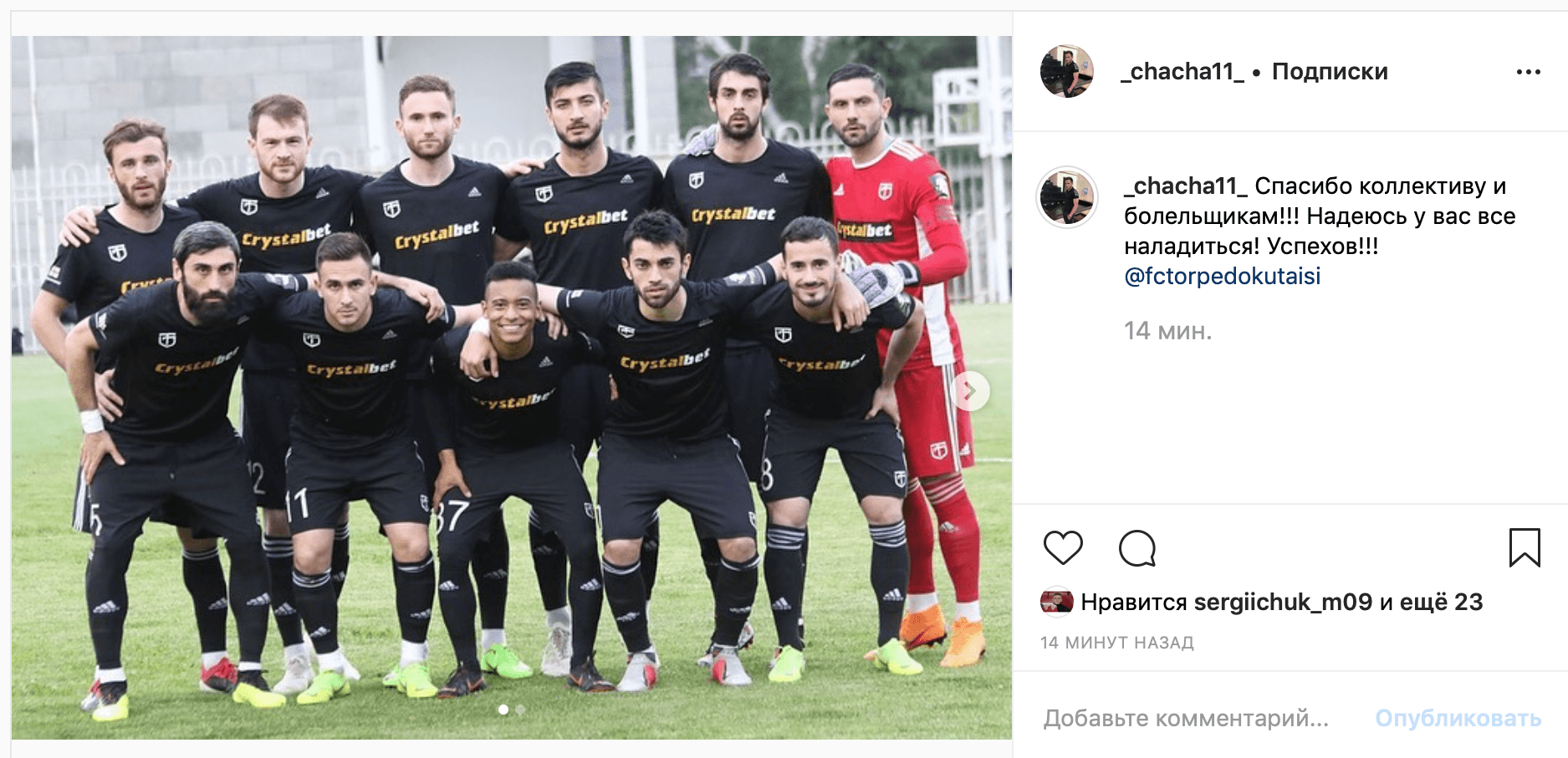Click the team photo image
Viewport: 1568px width, 758px height.
pyautogui.click(x=512, y=388)
